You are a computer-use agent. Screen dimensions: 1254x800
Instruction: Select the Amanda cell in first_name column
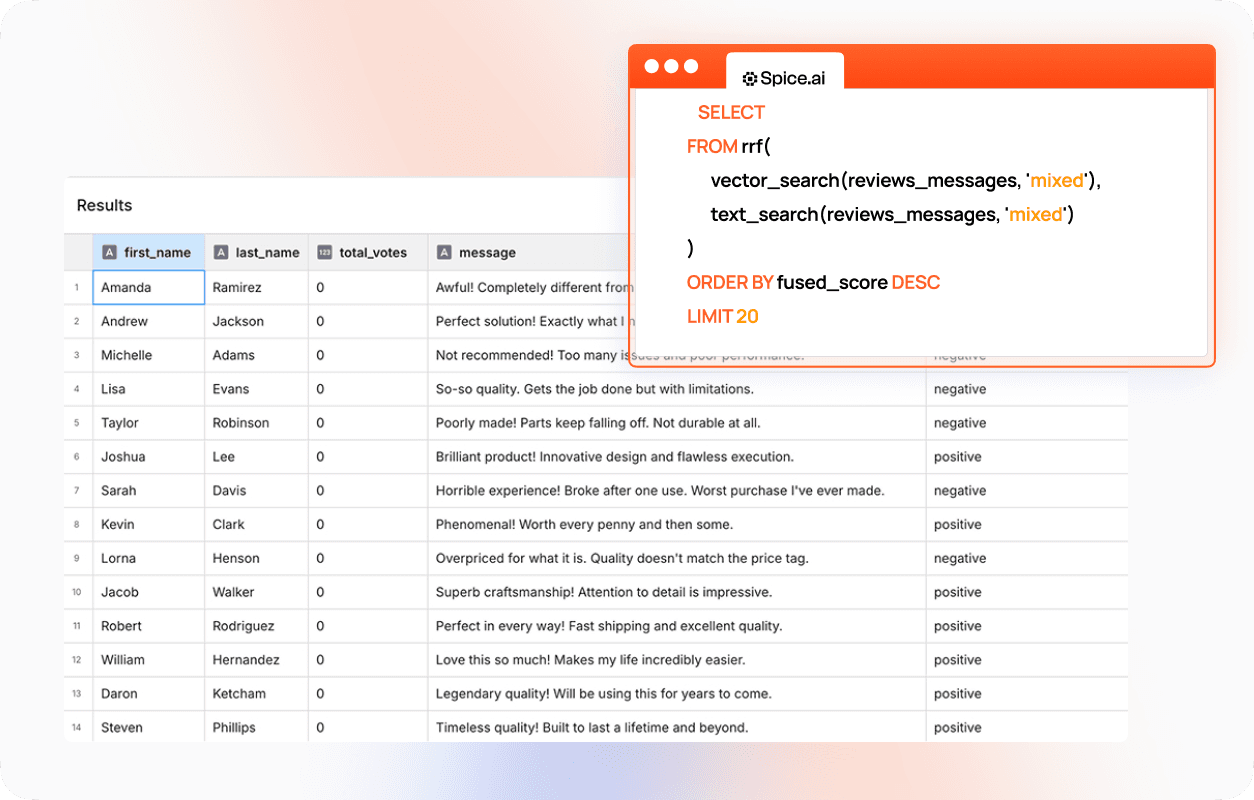(x=148, y=288)
